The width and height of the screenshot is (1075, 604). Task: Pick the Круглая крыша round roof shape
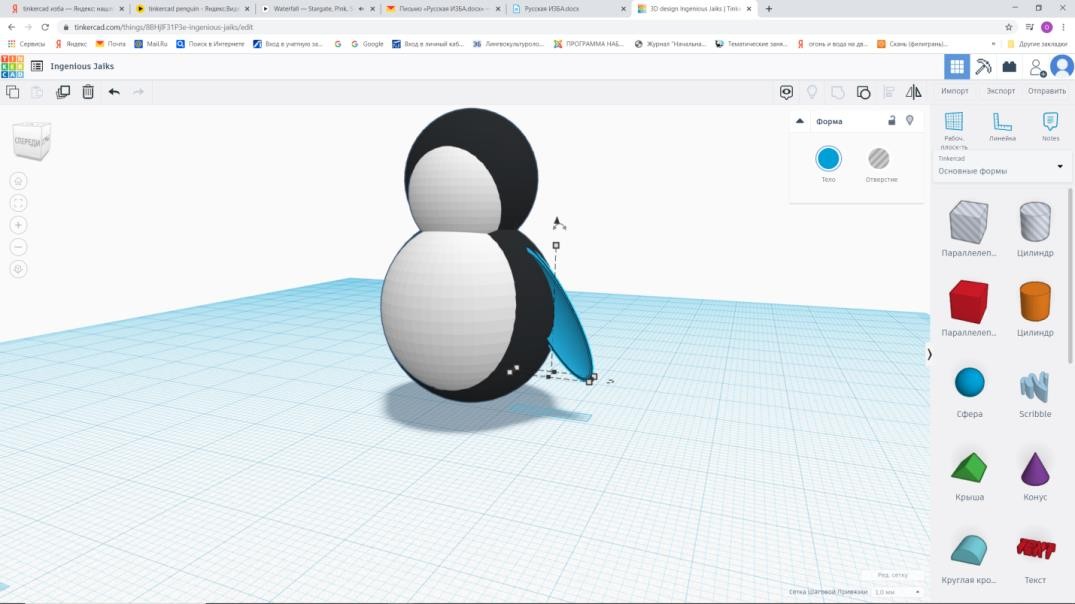tap(969, 559)
